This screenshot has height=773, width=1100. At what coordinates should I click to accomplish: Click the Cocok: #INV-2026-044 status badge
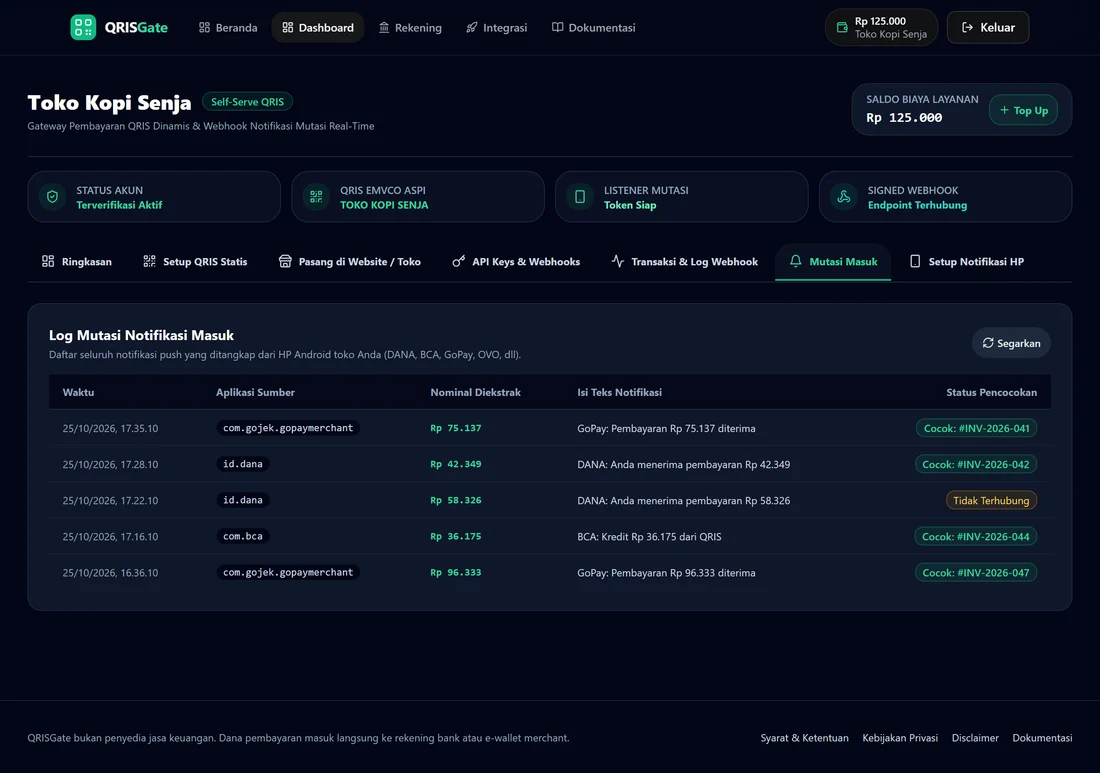(x=976, y=536)
